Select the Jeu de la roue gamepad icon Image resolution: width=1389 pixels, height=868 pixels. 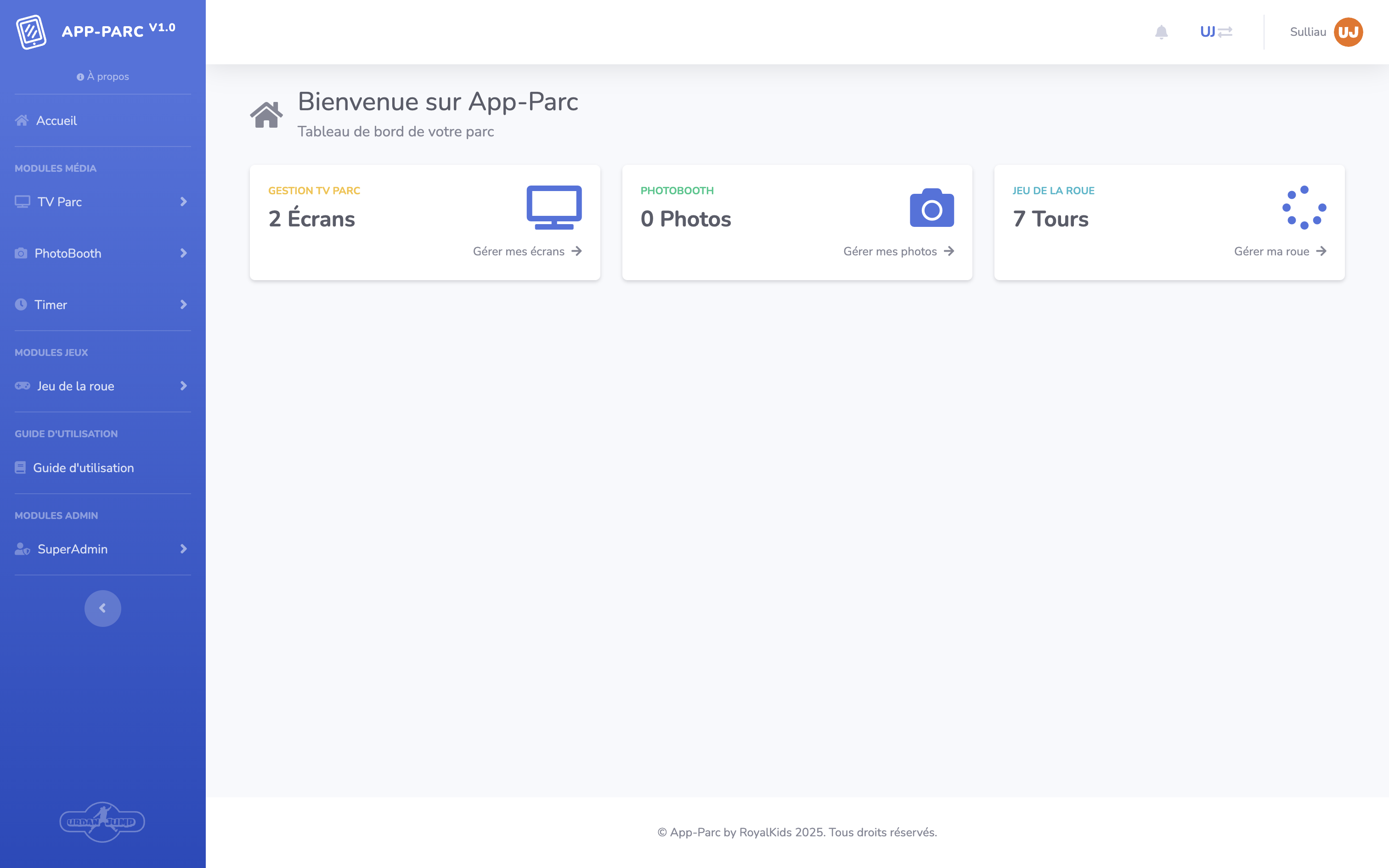point(22,386)
